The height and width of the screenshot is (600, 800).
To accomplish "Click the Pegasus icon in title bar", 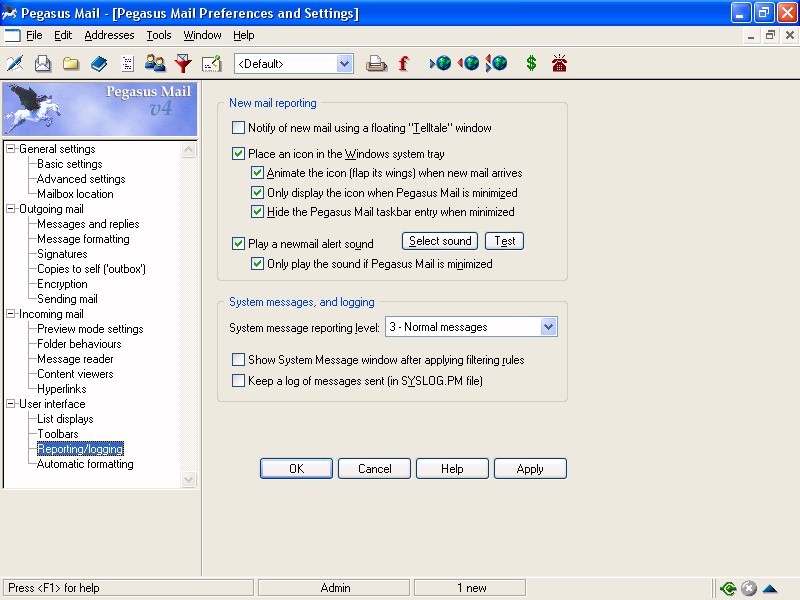I will point(9,13).
